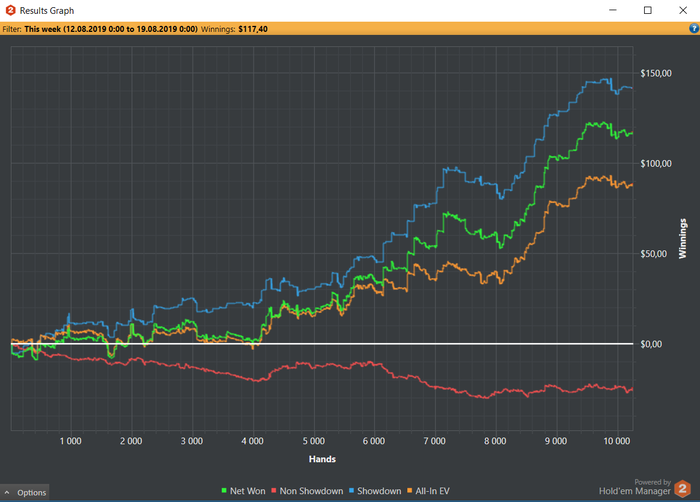The width and height of the screenshot is (700, 502).
Task: Click the green Net Won color swatch
Action: point(224,490)
